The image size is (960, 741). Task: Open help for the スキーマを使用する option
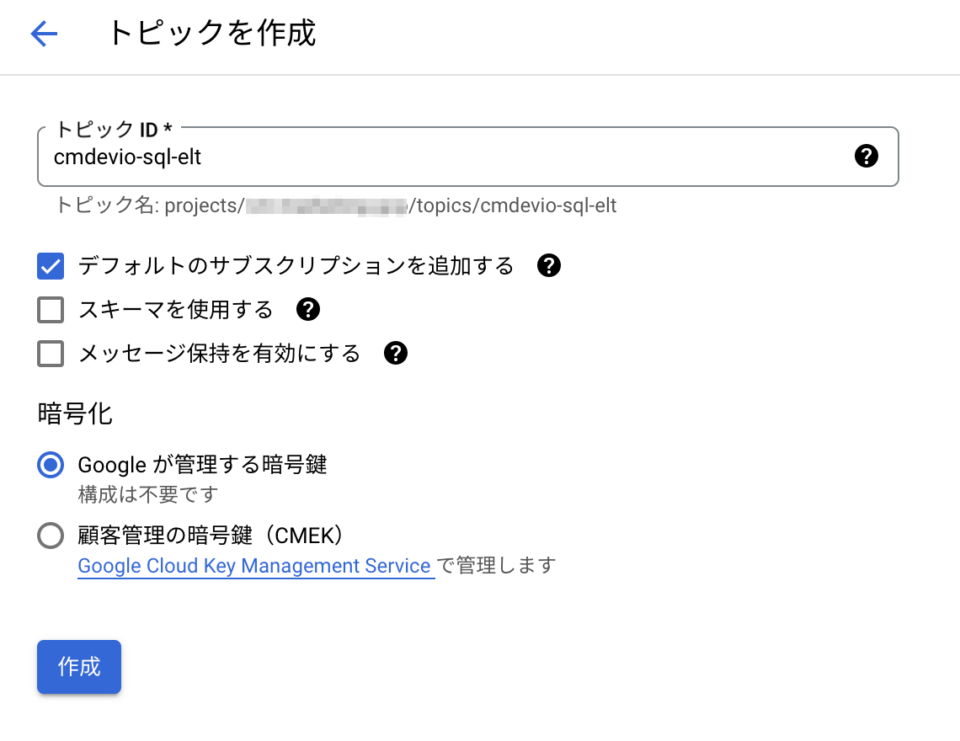tap(308, 310)
